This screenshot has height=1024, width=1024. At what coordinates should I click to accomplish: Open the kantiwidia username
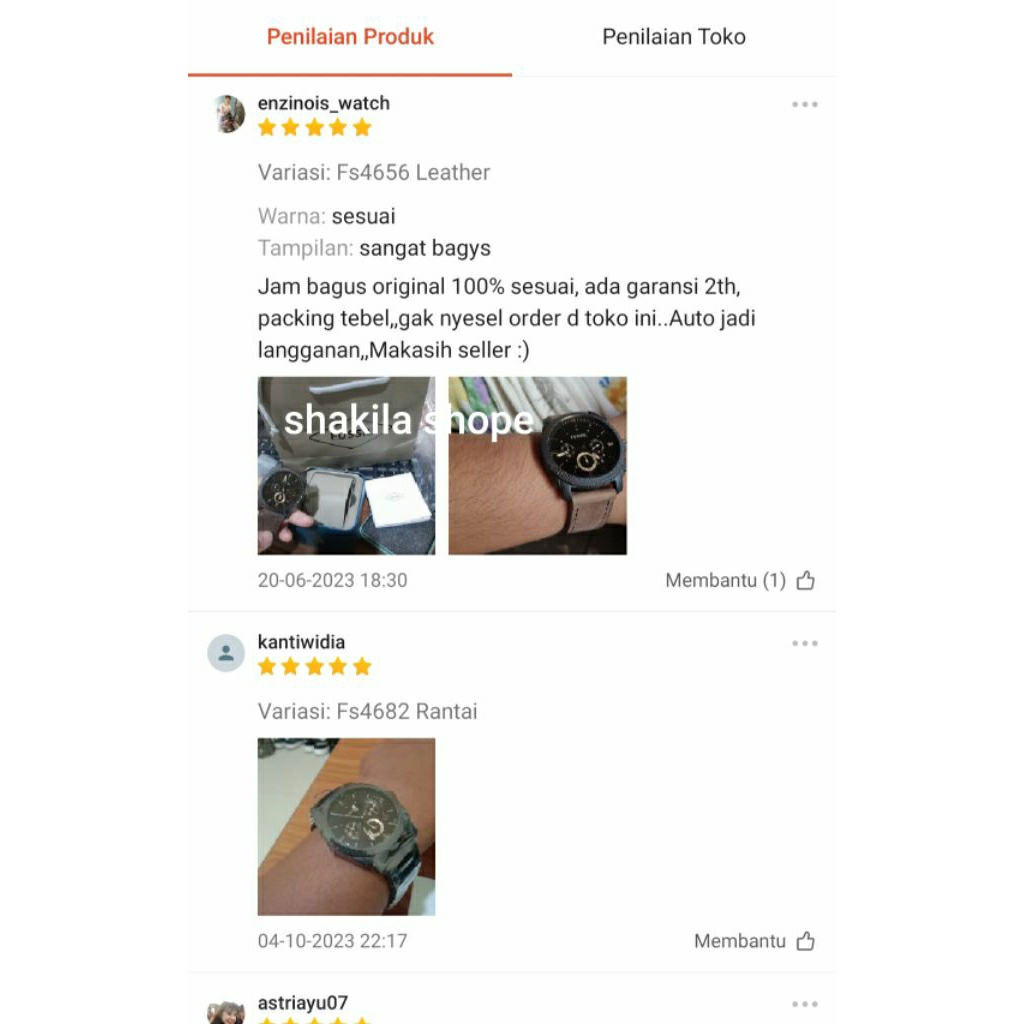point(301,642)
